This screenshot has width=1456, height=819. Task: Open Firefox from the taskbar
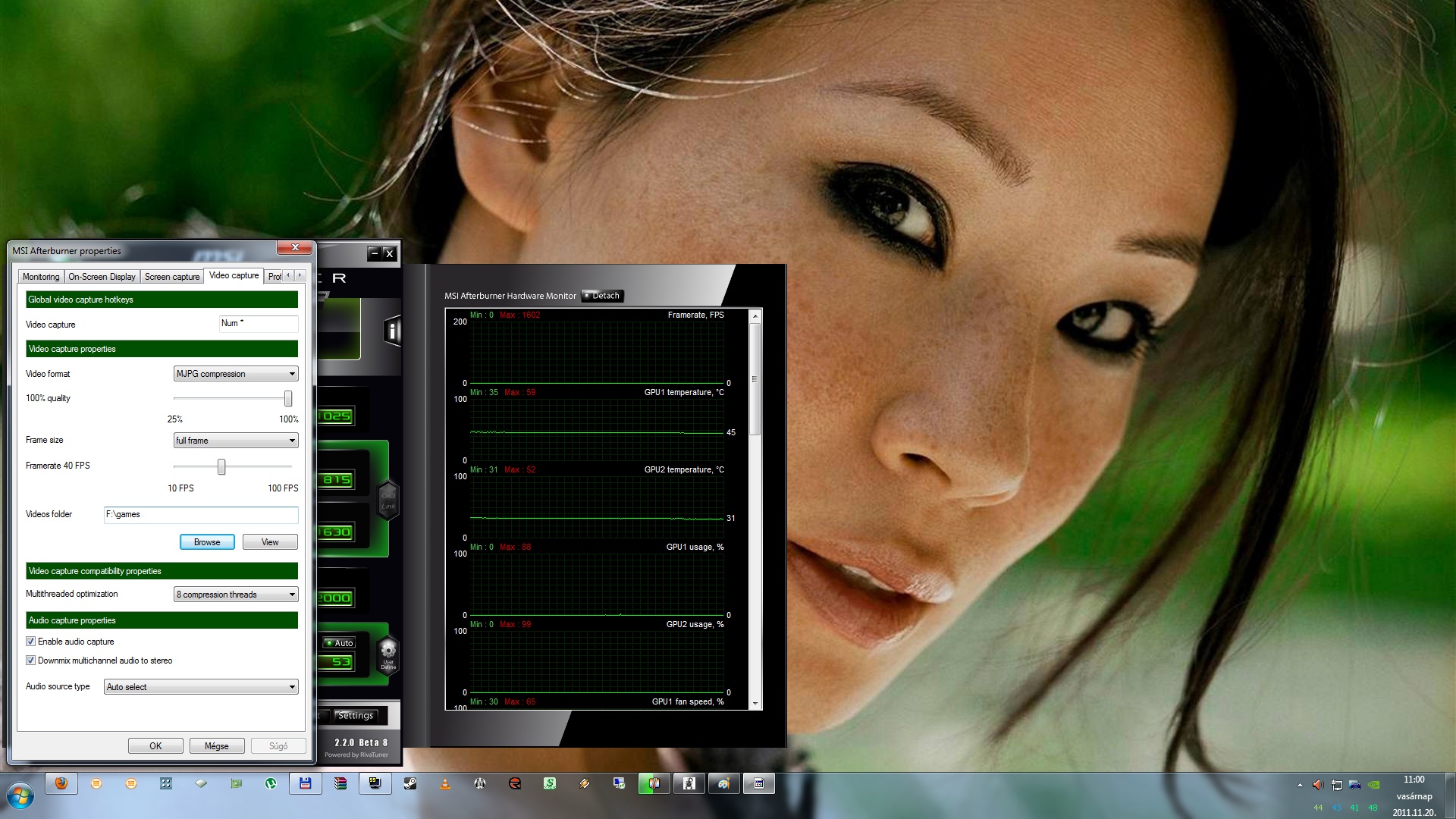click(61, 783)
